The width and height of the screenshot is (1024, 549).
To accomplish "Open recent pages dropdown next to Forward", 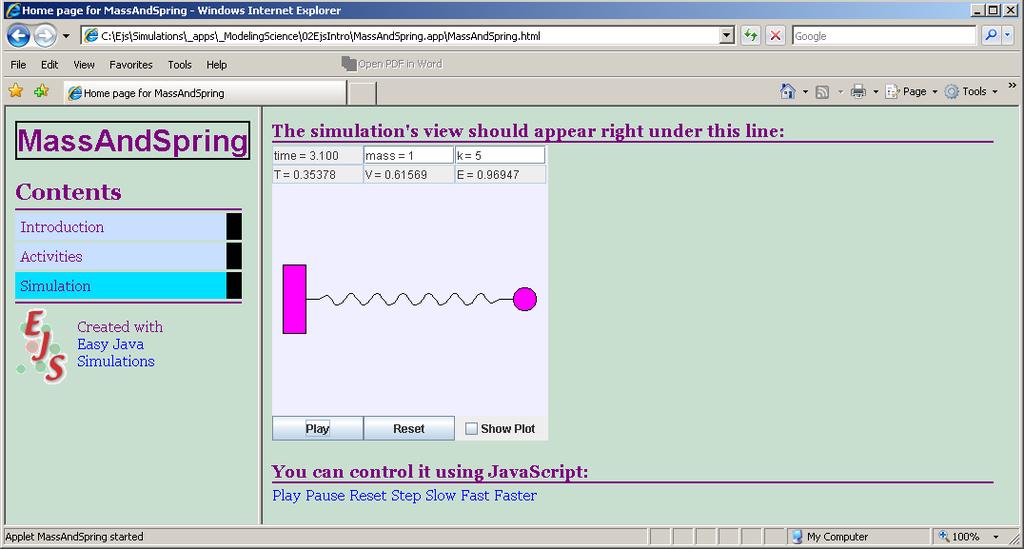I will pyautogui.click(x=66, y=36).
